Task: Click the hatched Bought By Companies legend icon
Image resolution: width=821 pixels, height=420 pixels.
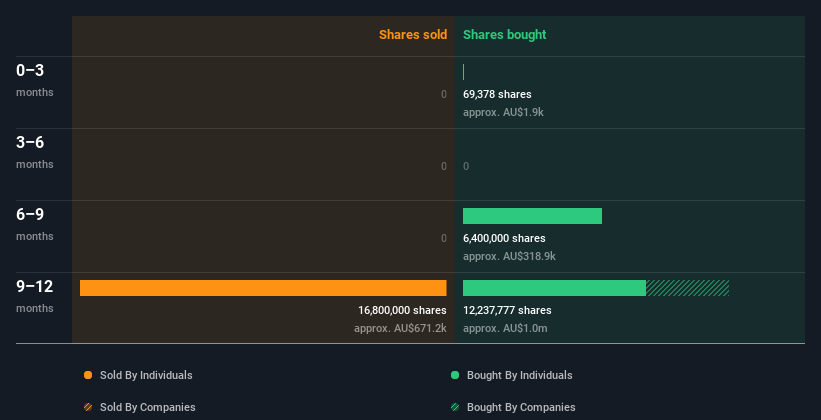Action: point(455,407)
